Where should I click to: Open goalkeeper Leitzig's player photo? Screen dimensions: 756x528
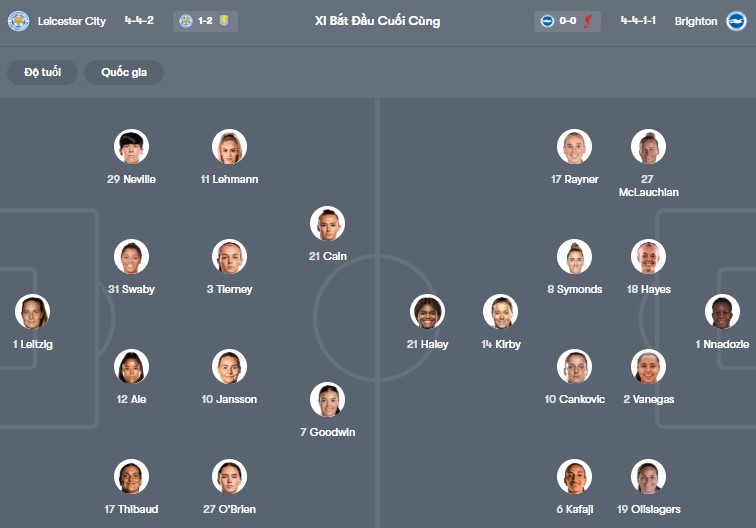tap(32, 312)
